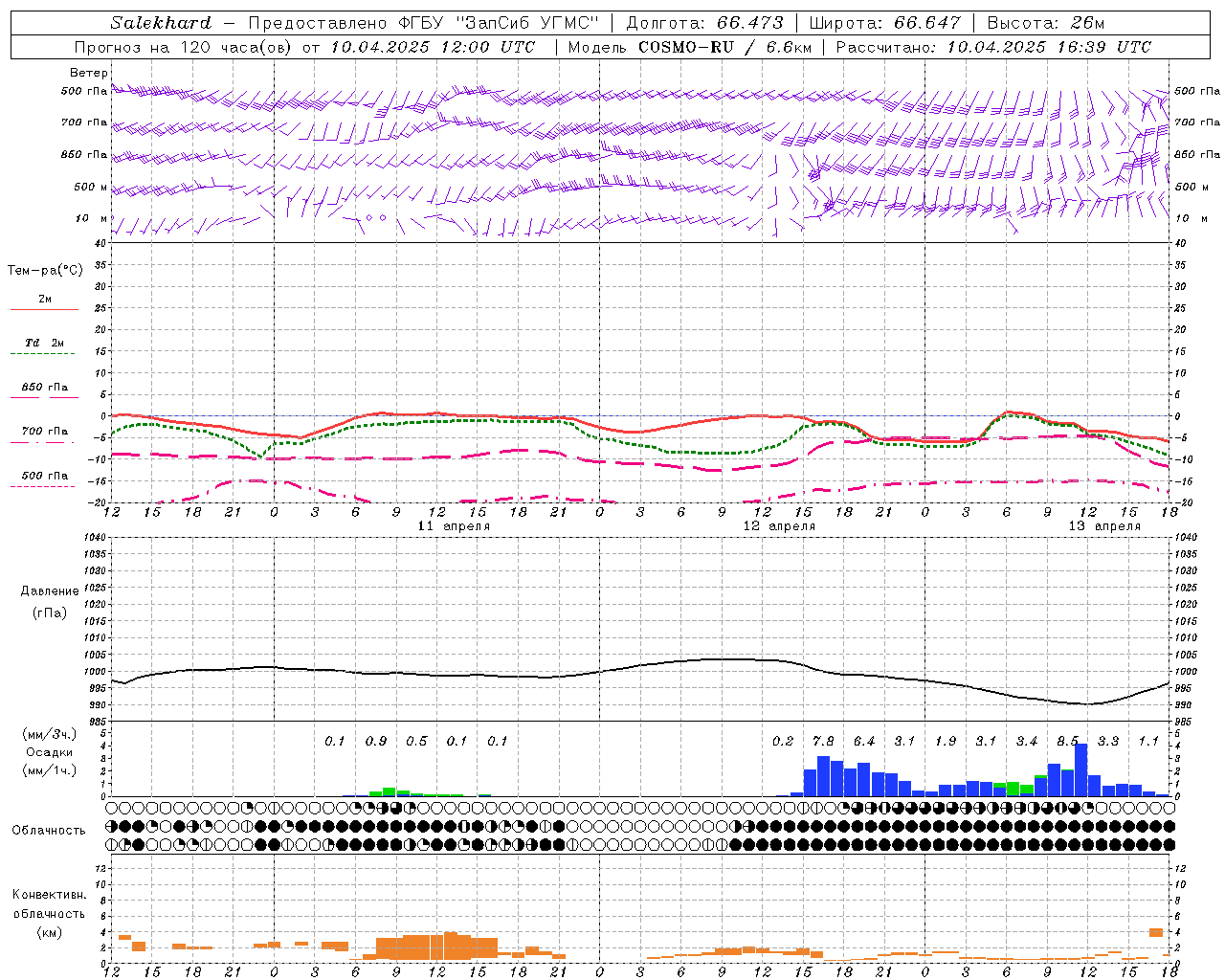Click the '700 гПа' temperature legend entry
This screenshot has width=1225, height=980.
pos(45,432)
